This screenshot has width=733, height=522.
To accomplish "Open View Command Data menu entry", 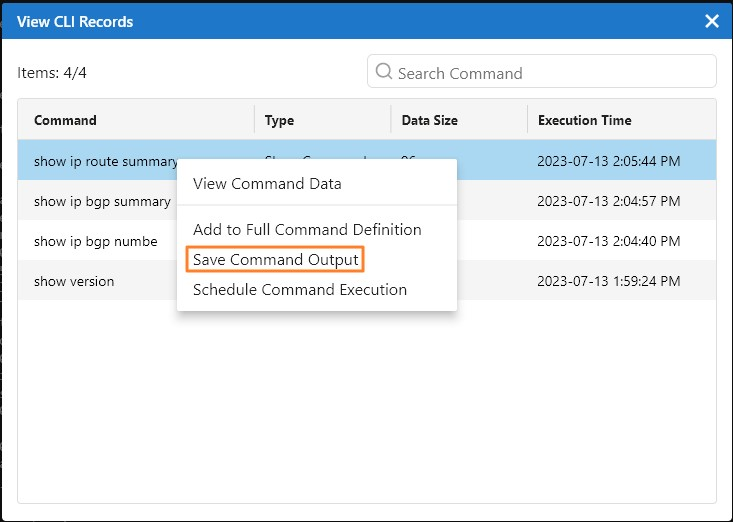I will [x=267, y=183].
